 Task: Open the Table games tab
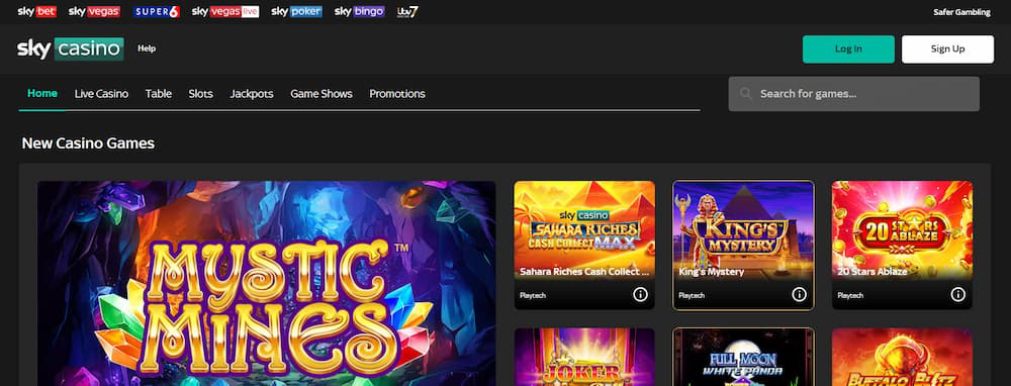coord(159,93)
